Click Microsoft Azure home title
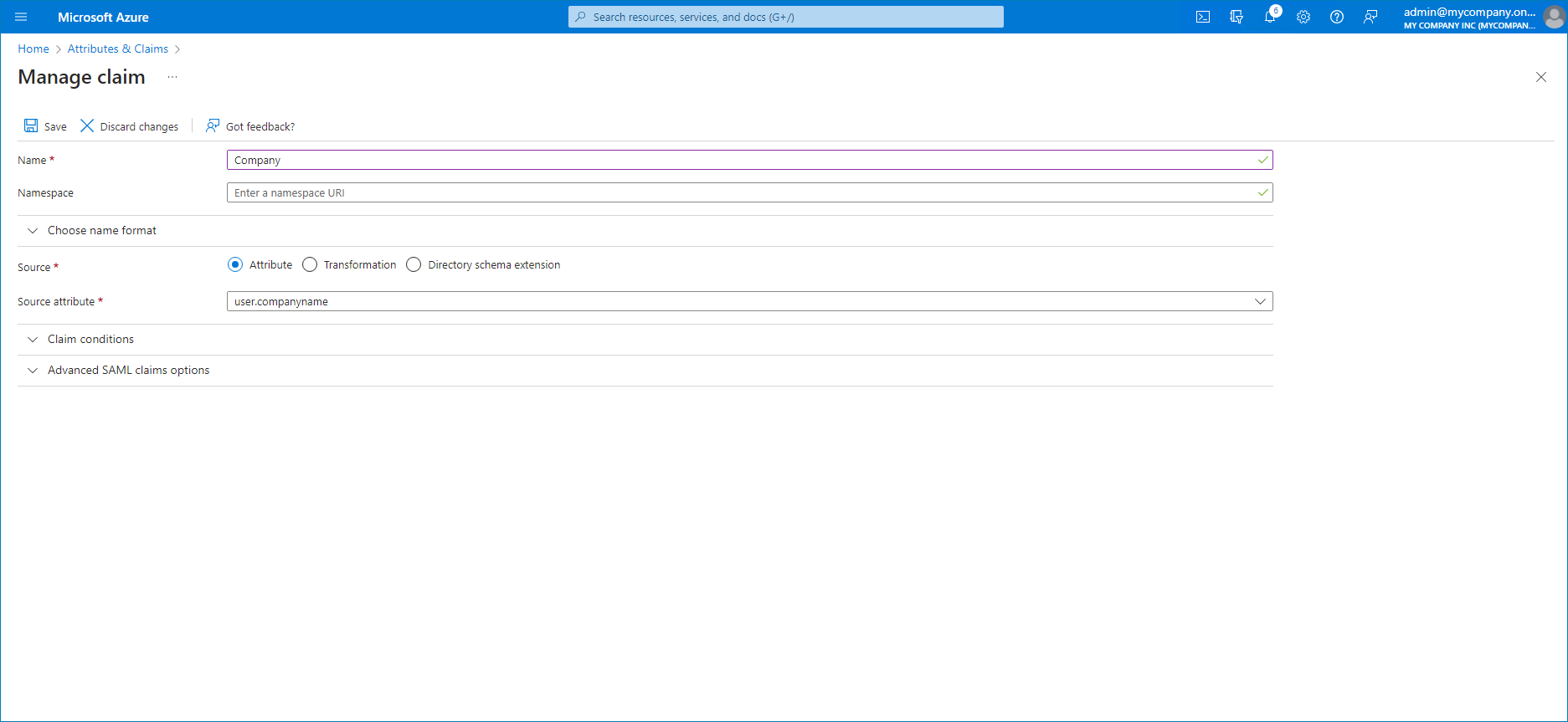The height and width of the screenshot is (722, 1568). pyautogui.click(x=103, y=17)
